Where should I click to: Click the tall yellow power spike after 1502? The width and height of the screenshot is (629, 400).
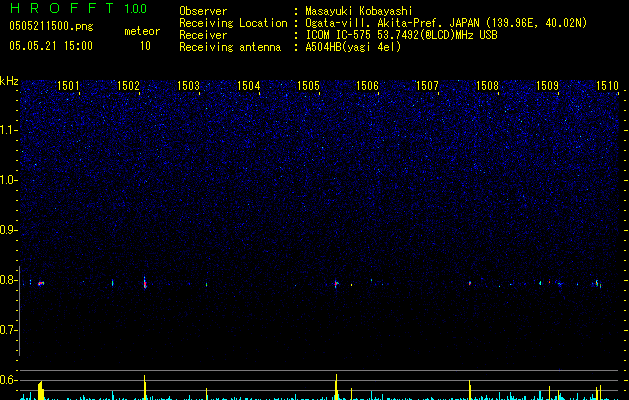(145, 387)
